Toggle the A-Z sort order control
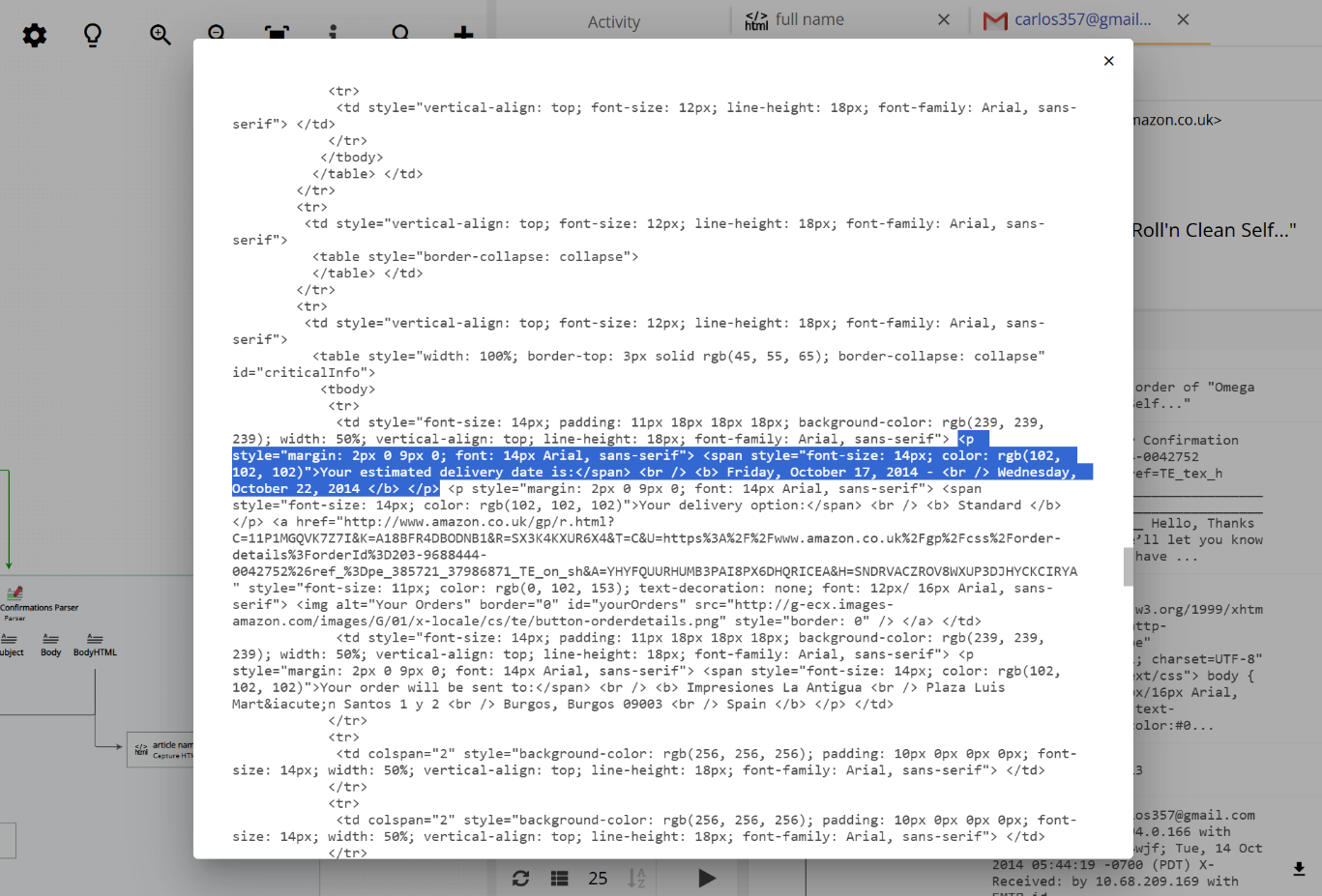The height and width of the screenshot is (896, 1322). (x=638, y=879)
